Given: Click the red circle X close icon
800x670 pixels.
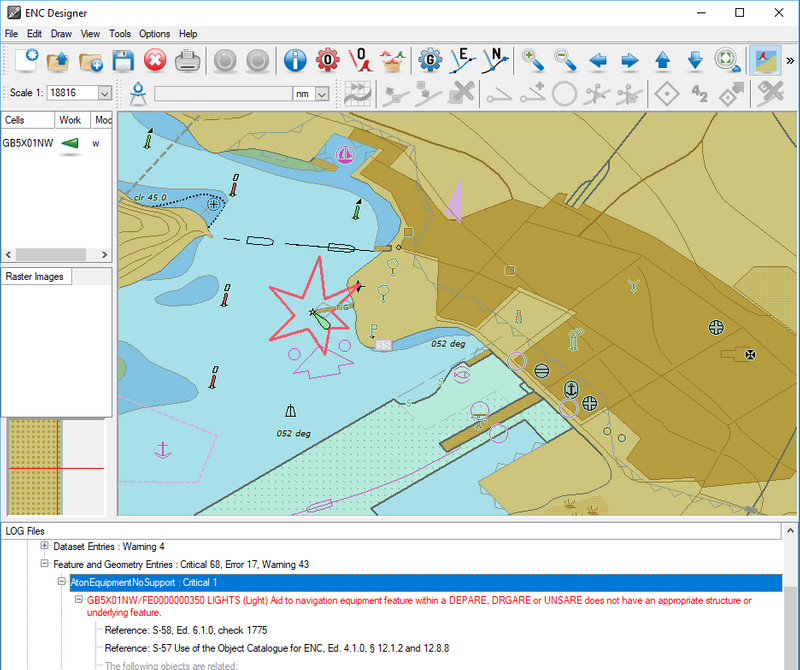Looking at the screenshot, I should 155,61.
